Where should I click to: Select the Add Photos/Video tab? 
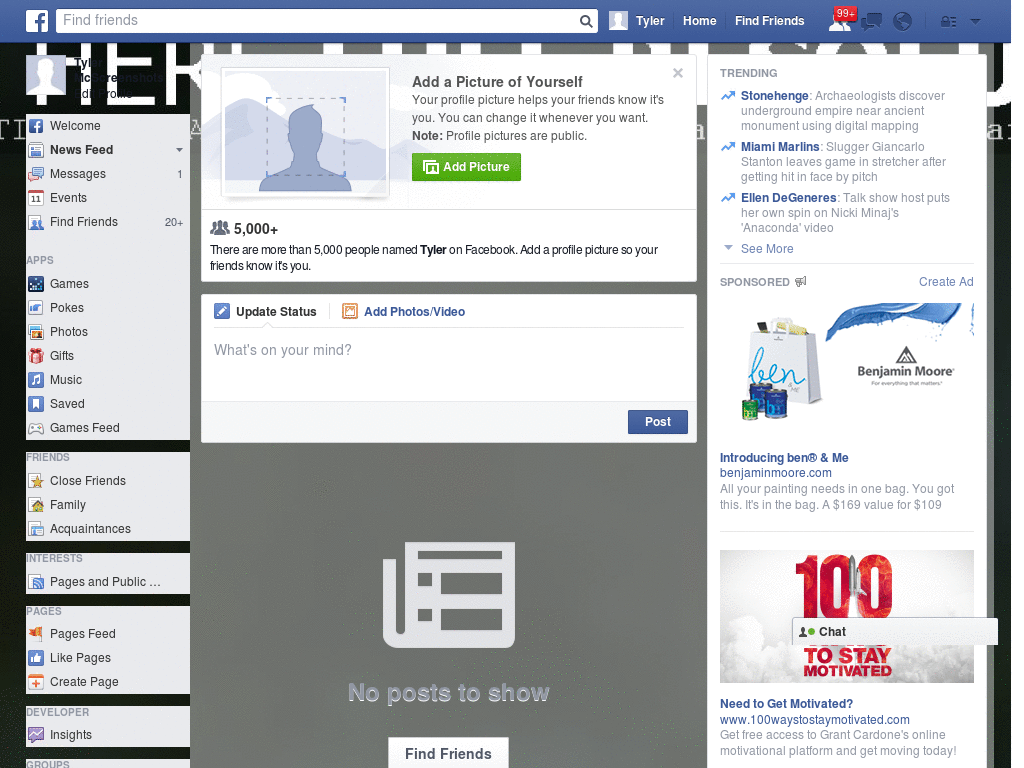tap(404, 312)
